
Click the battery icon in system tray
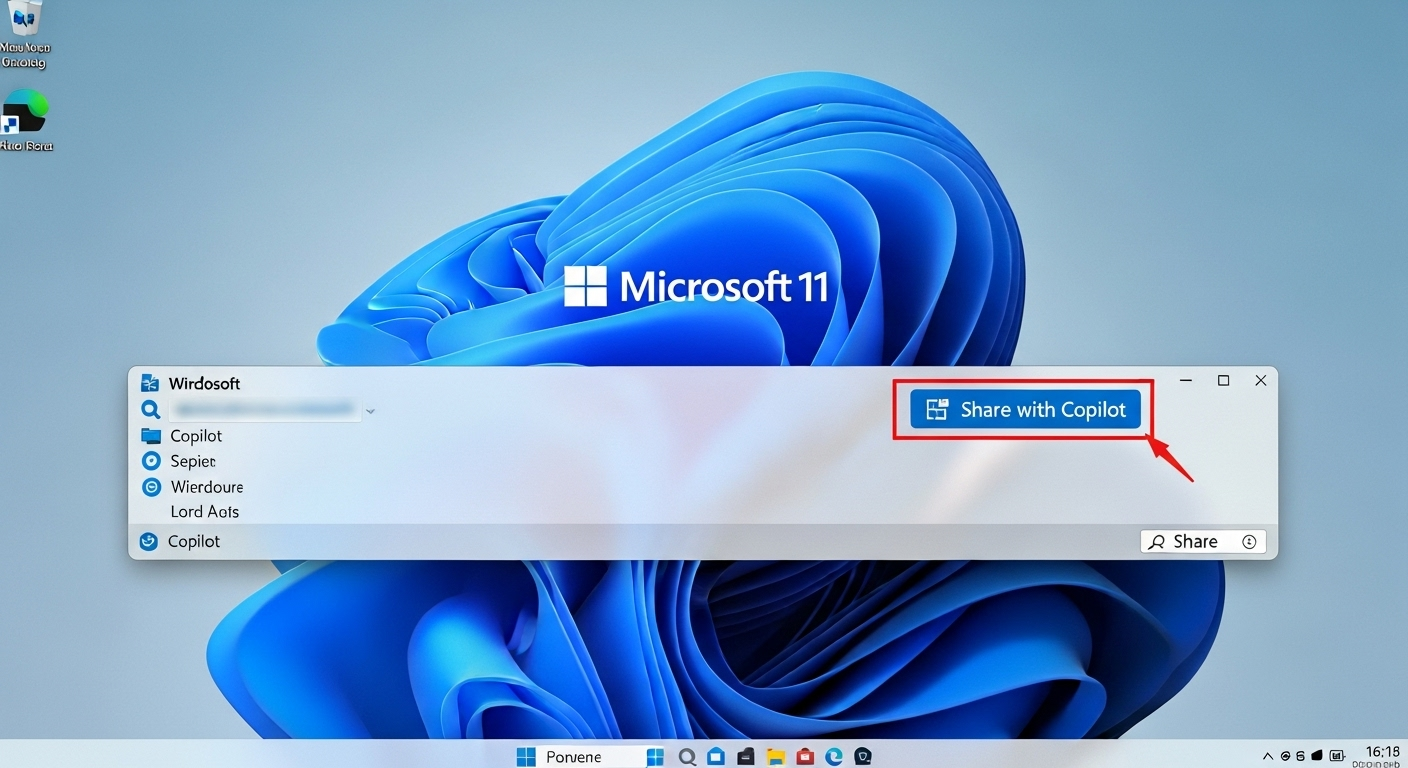point(1339,757)
